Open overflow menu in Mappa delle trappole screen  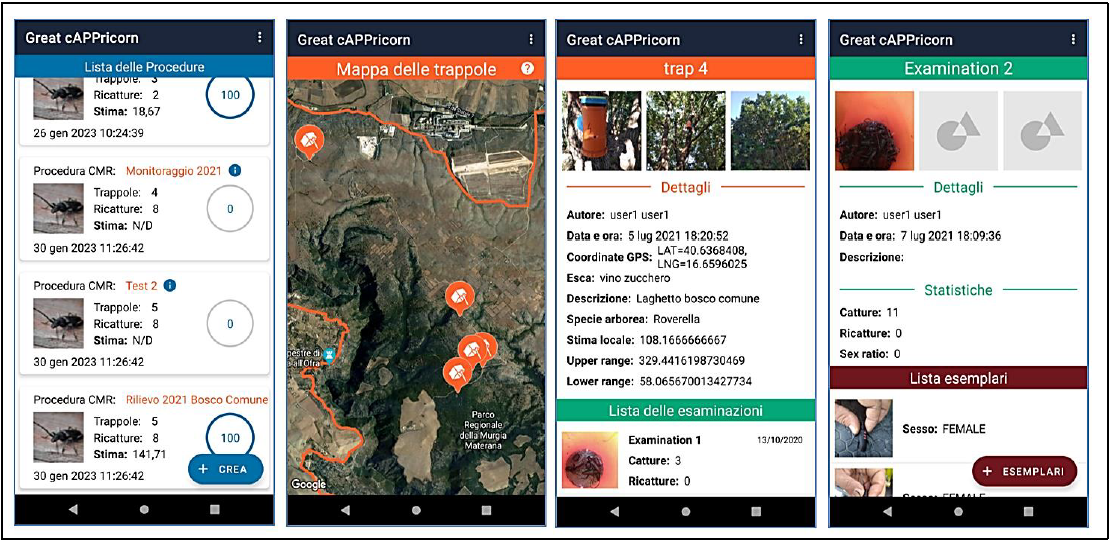[531, 40]
